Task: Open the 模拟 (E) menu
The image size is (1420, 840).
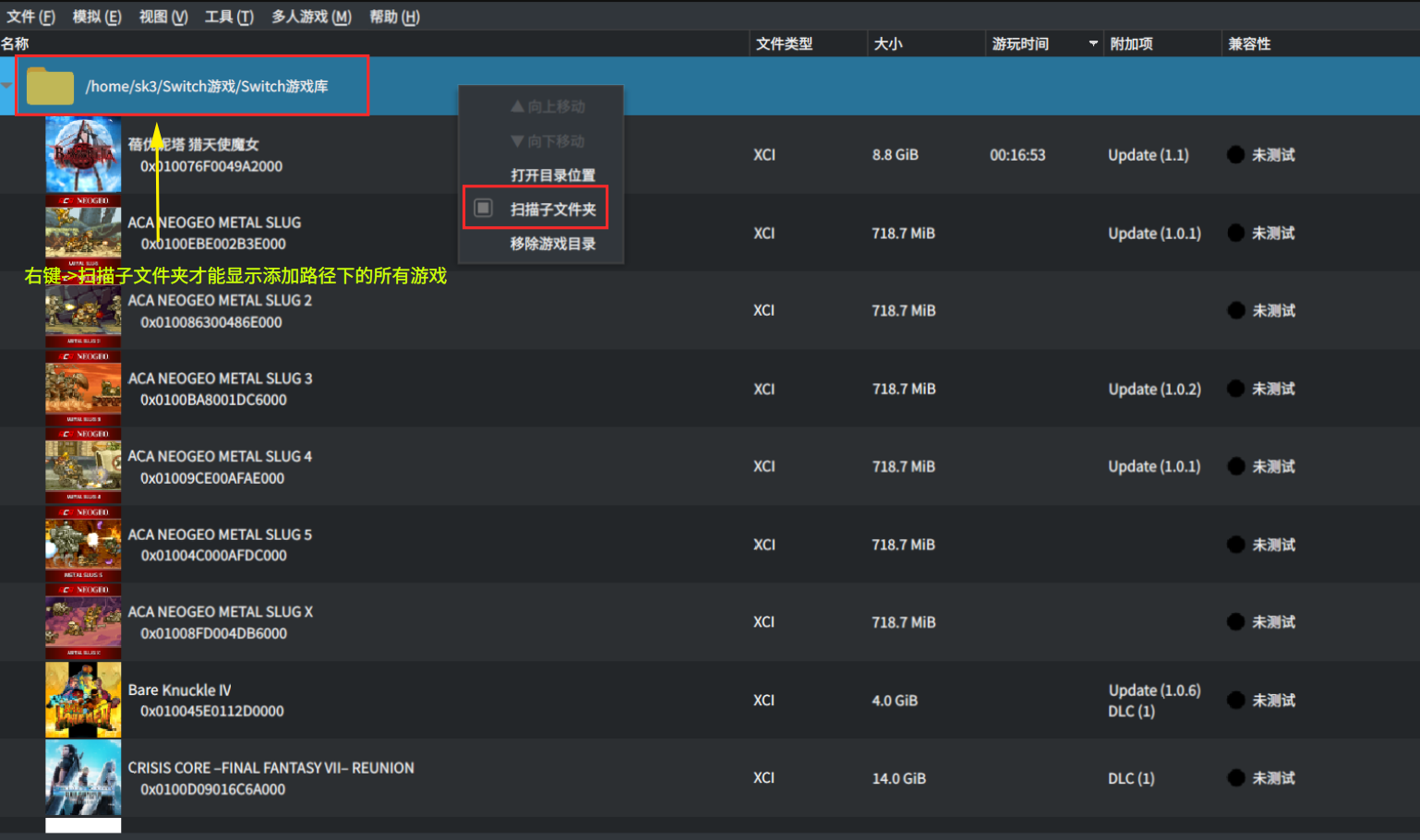Action: coord(97,17)
